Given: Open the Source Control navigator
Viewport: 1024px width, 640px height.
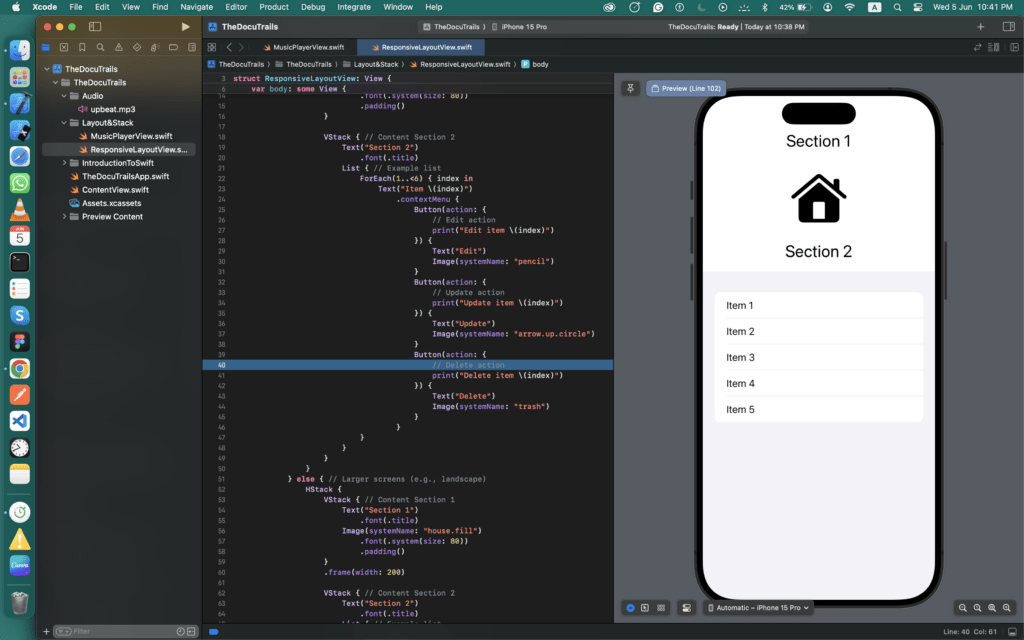Looking at the screenshot, I should tap(64, 47).
